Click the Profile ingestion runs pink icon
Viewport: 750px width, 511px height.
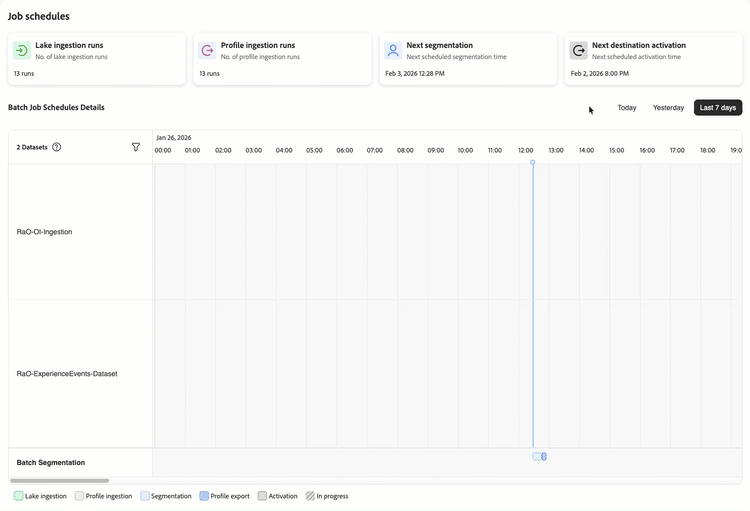click(207, 50)
